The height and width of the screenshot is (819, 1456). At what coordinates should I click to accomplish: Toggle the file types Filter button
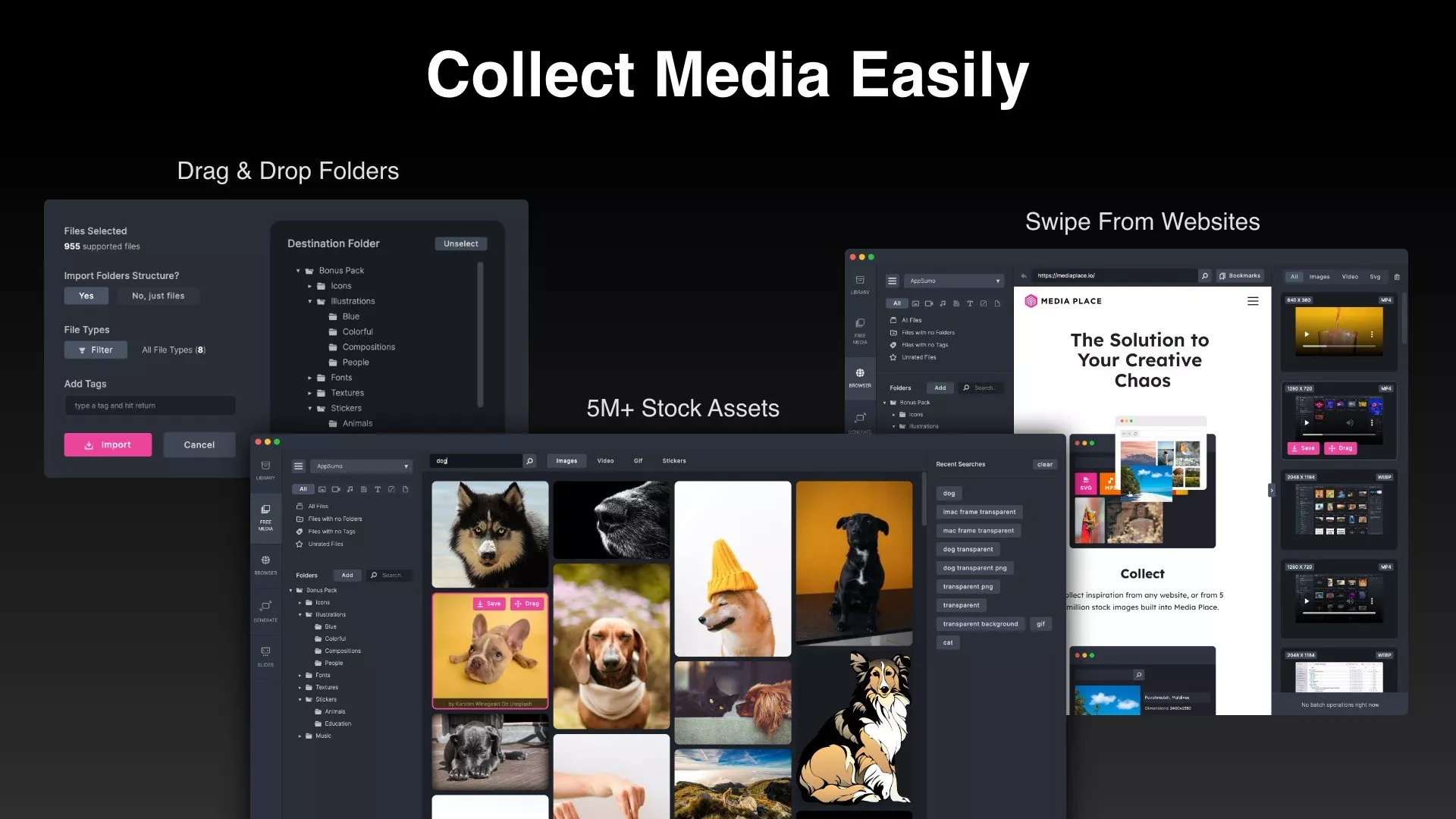click(x=96, y=350)
